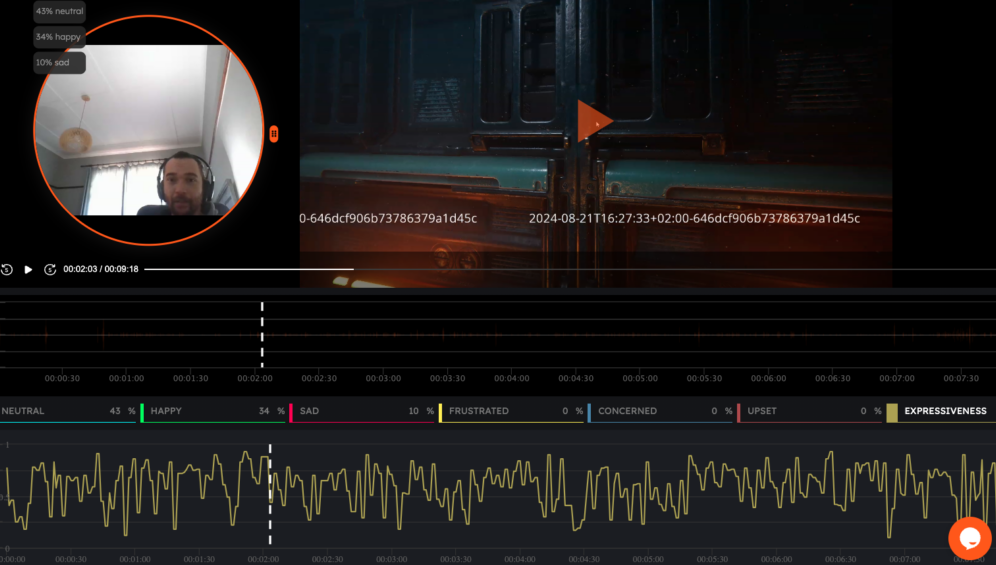Click the 43% neutral badge
Image resolution: width=996 pixels, height=565 pixels.
(x=59, y=11)
